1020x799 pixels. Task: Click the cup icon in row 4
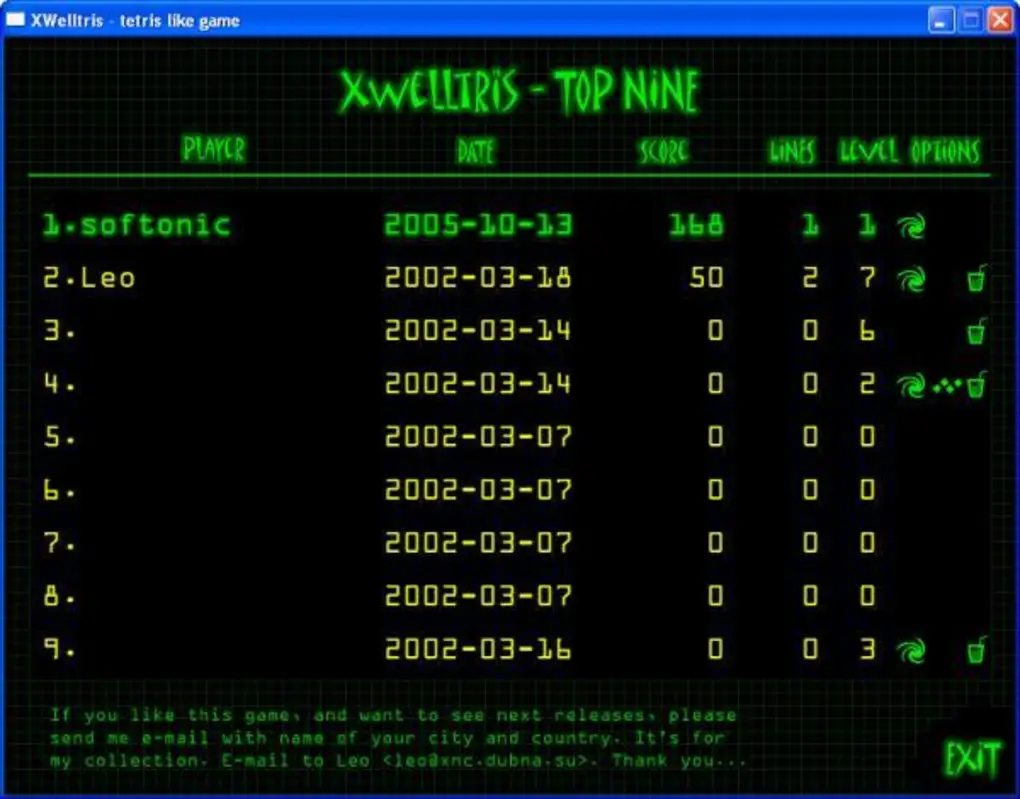(976, 385)
